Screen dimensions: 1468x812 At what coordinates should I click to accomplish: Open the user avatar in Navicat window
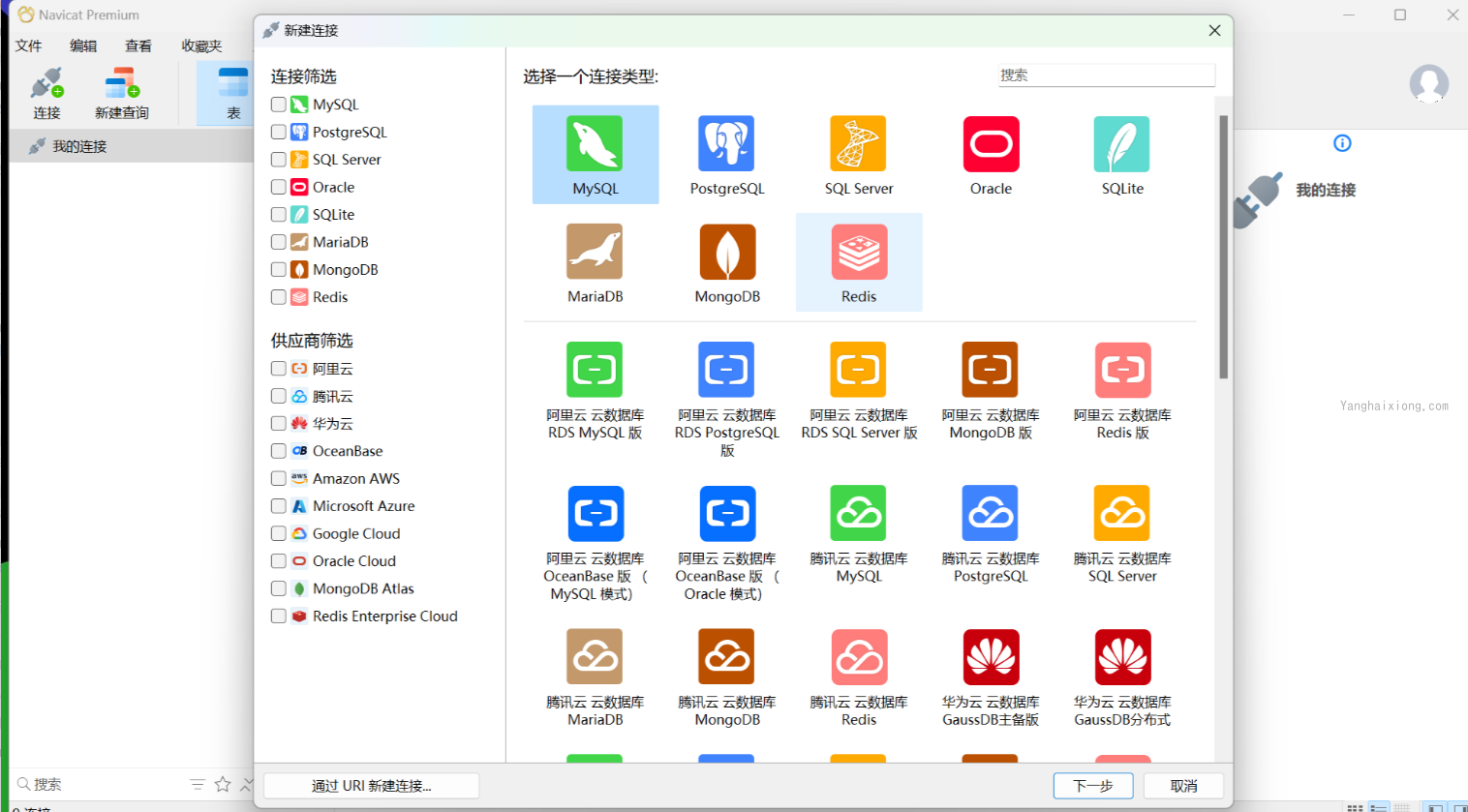[1428, 84]
